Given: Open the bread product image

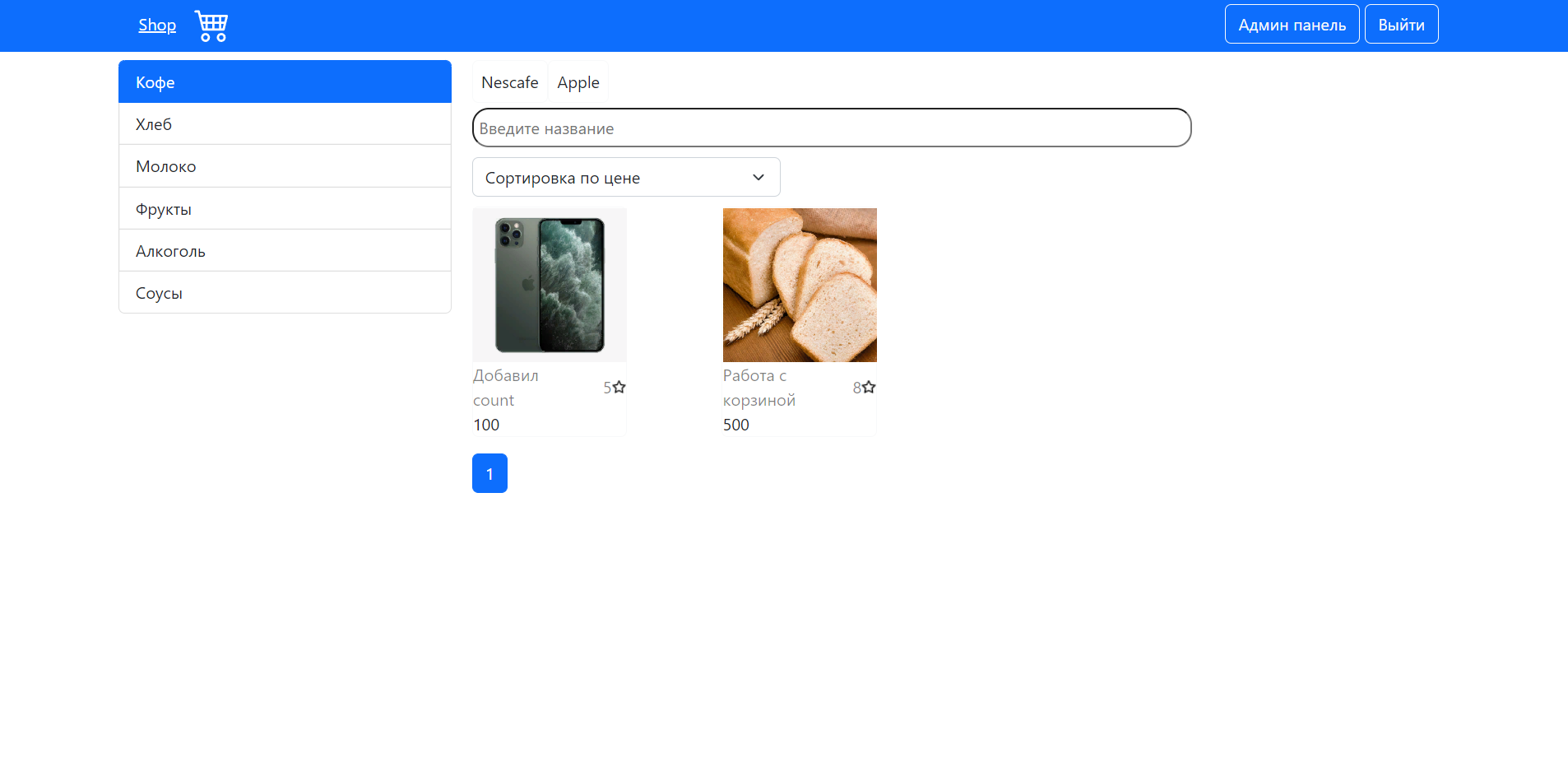Looking at the screenshot, I should point(799,285).
